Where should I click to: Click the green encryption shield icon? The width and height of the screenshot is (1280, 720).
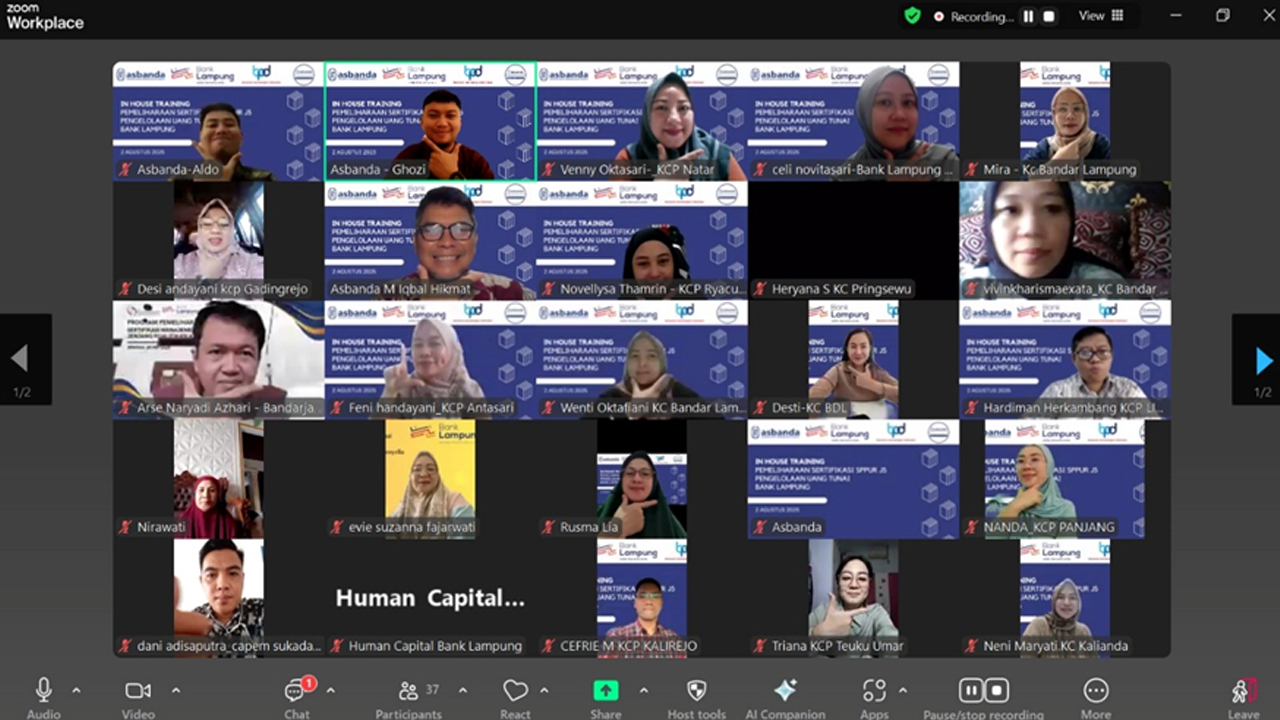[912, 16]
